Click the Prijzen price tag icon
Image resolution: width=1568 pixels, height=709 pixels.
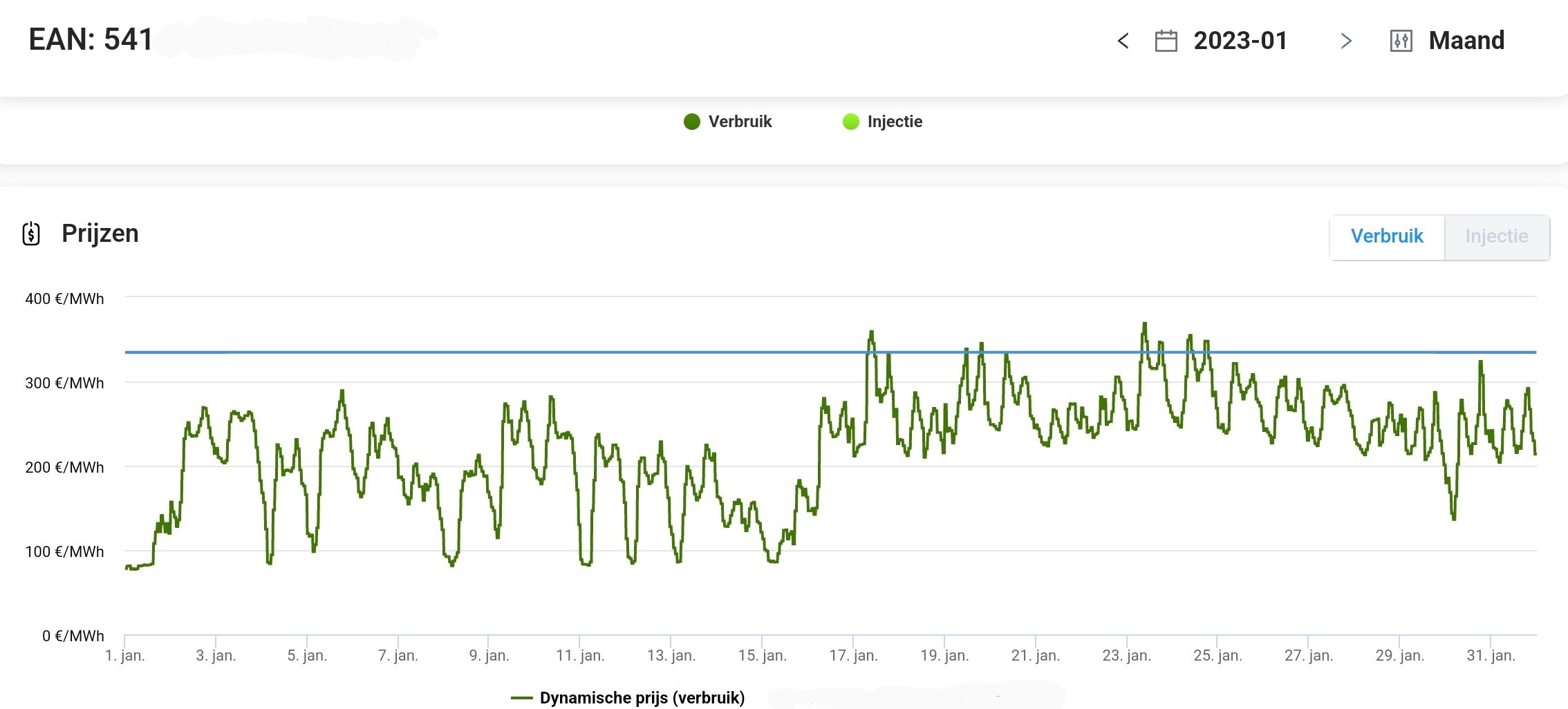[x=31, y=234]
